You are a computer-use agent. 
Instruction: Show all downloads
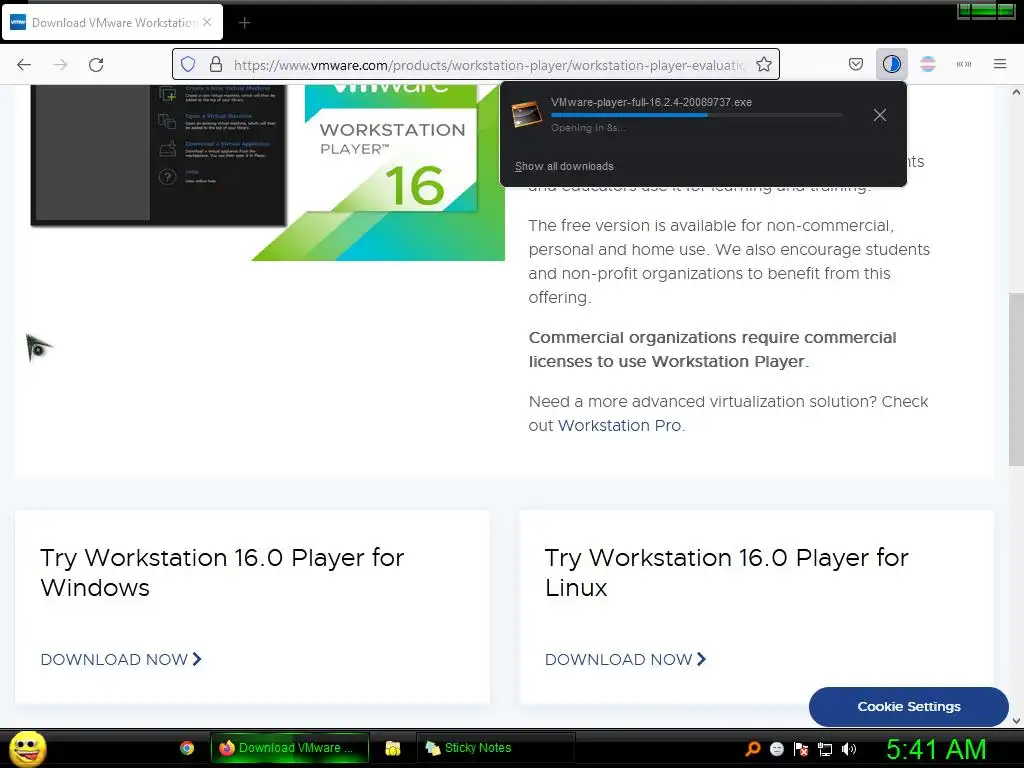pyautogui.click(x=564, y=167)
